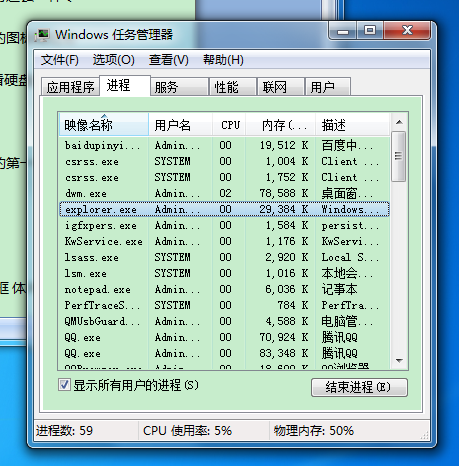Sort processes by CPU column
The image size is (459, 466).
point(229,125)
